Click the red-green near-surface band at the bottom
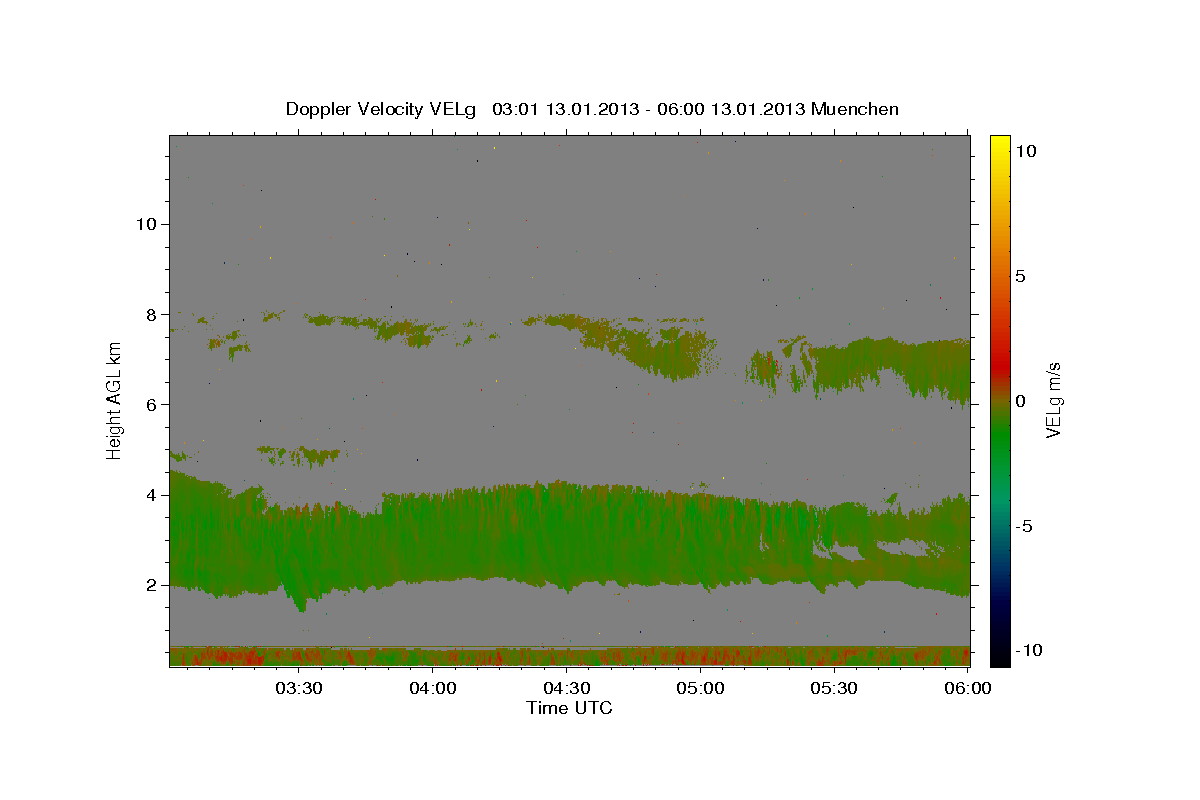1200x800 pixels. coord(570,656)
